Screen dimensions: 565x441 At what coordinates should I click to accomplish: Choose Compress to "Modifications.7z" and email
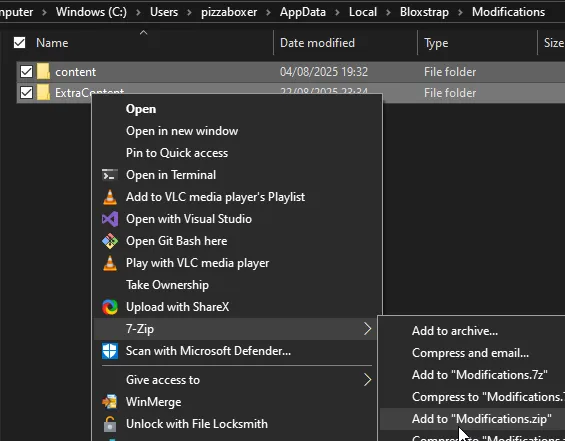pos(472,397)
